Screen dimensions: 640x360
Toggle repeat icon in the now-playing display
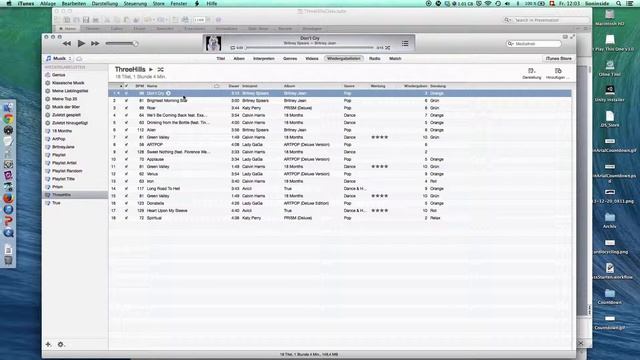pyautogui.click(x=233, y=48)
